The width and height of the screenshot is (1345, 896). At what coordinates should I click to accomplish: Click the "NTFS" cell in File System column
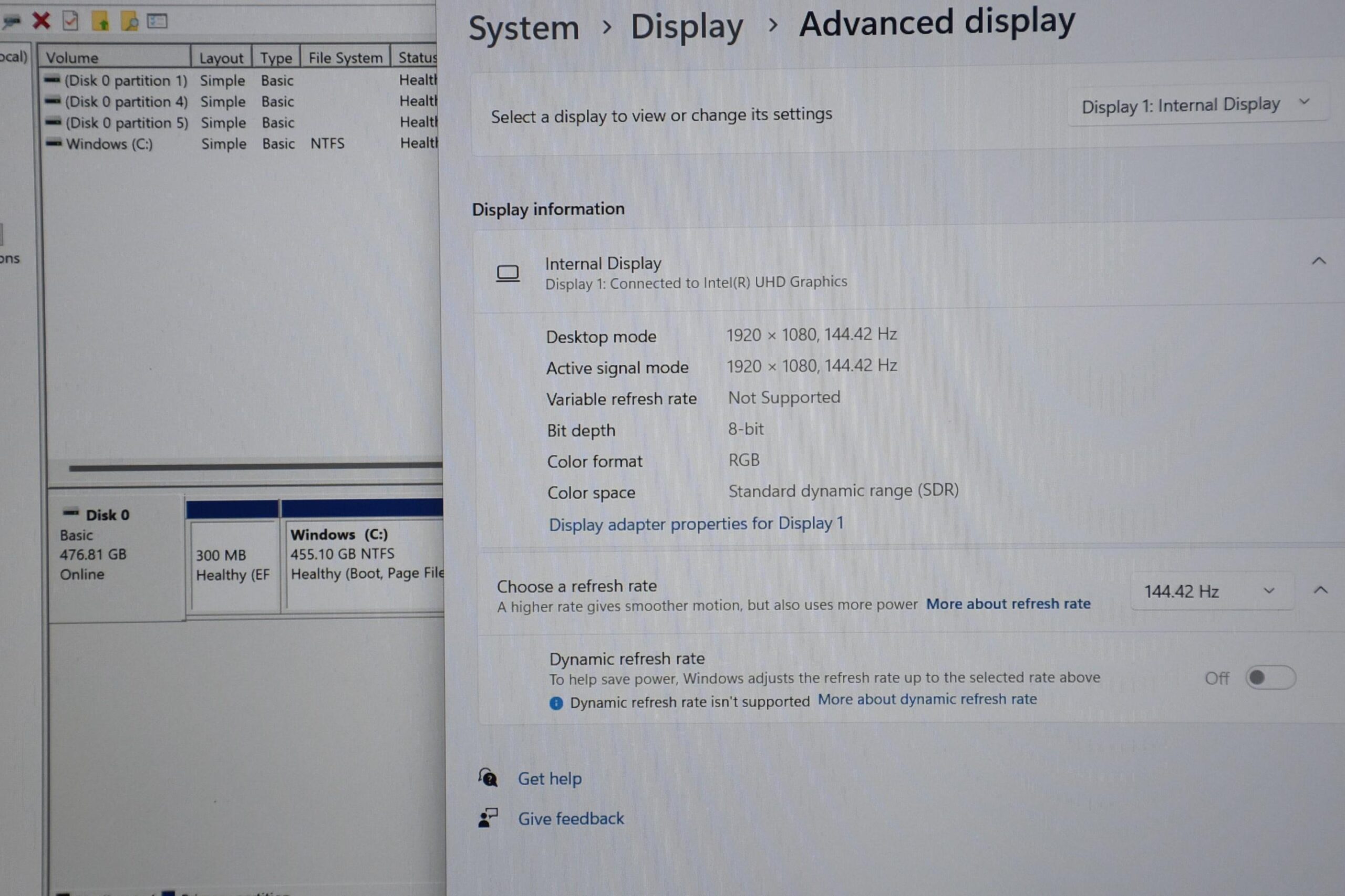327,143
